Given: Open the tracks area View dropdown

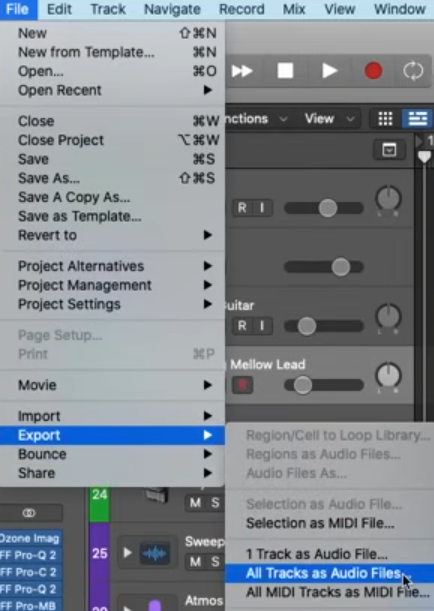Looking at the screenshot, I should point(329,118).
